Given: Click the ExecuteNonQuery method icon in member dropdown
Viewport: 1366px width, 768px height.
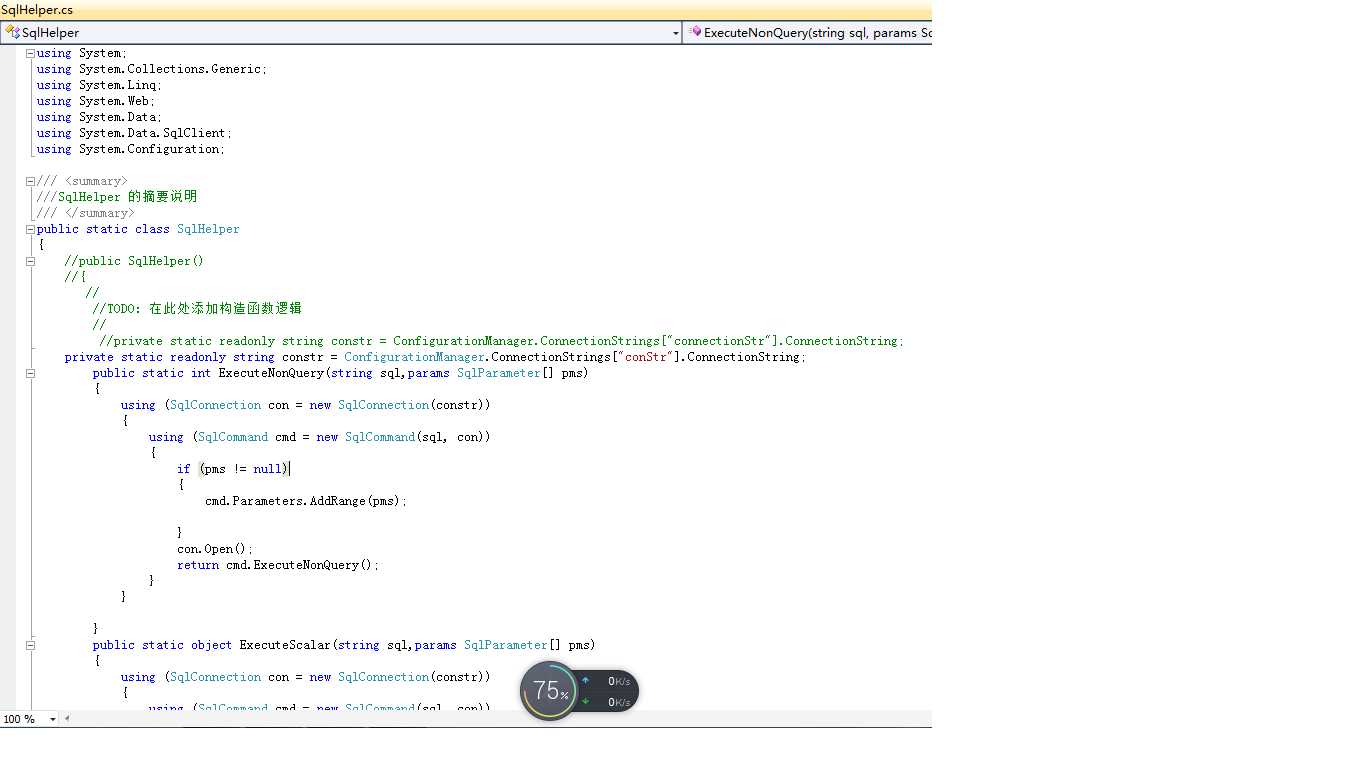Looking at the screenshot, I should 695,32.
